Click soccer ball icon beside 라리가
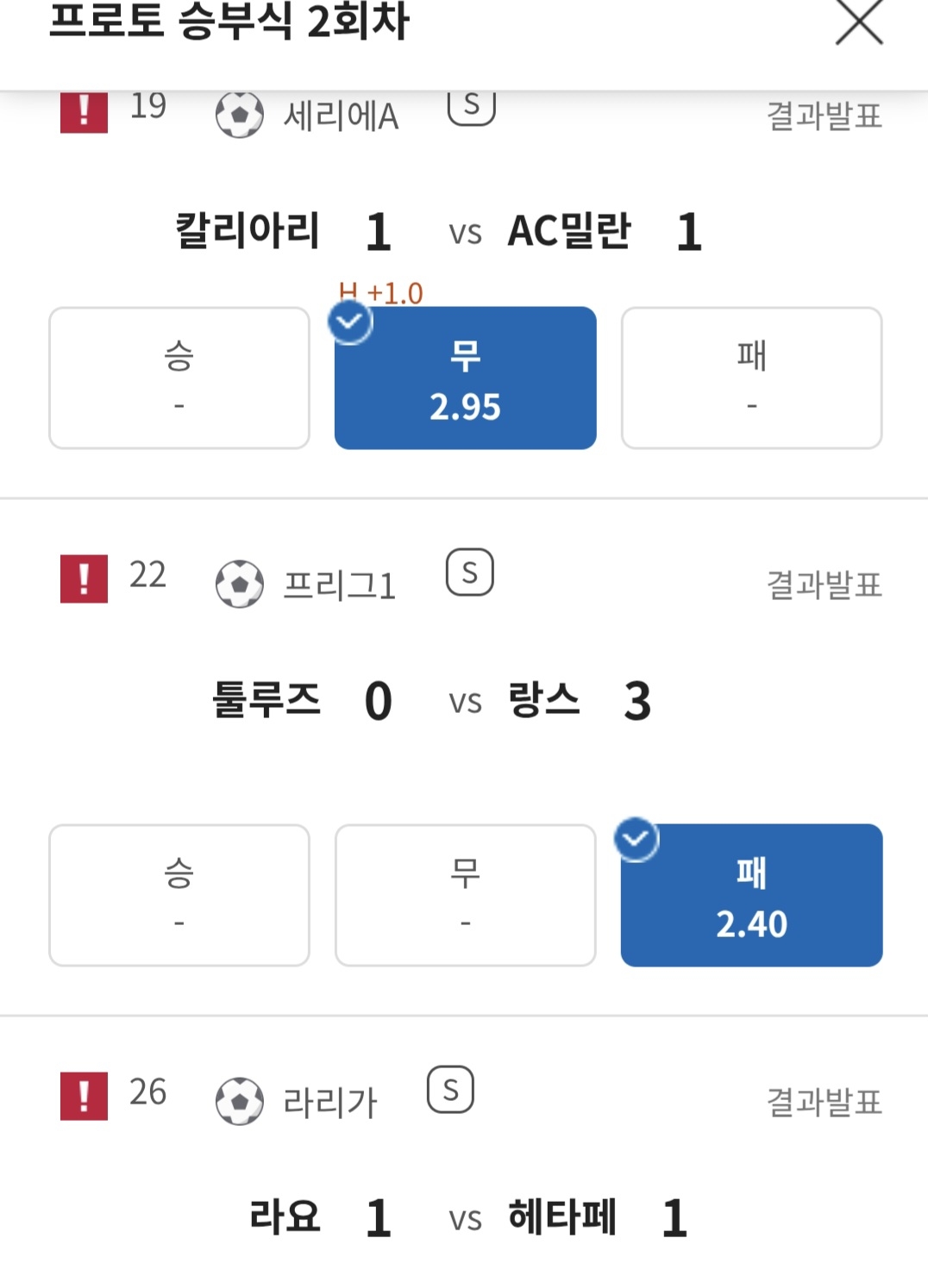 click(x=239, y=1101)
